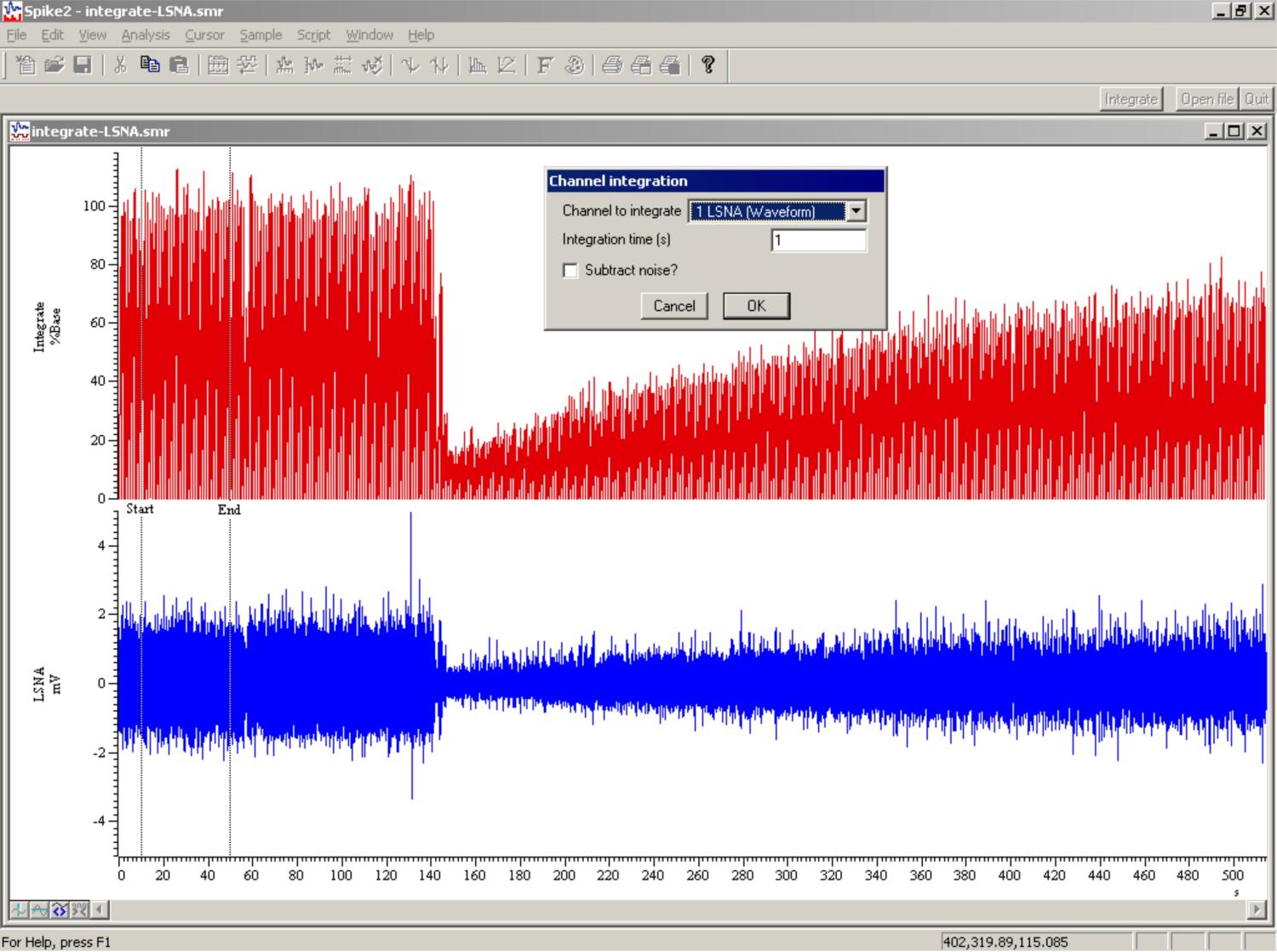Click the colour palette icon

[574, 65]
